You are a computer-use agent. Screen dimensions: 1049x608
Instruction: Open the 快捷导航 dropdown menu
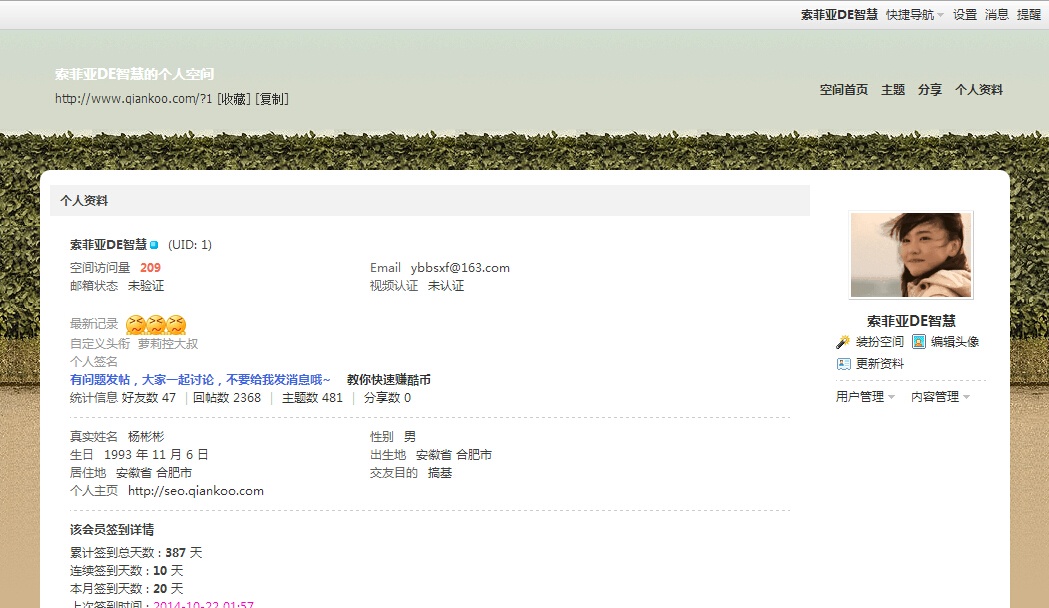point(914,15)
